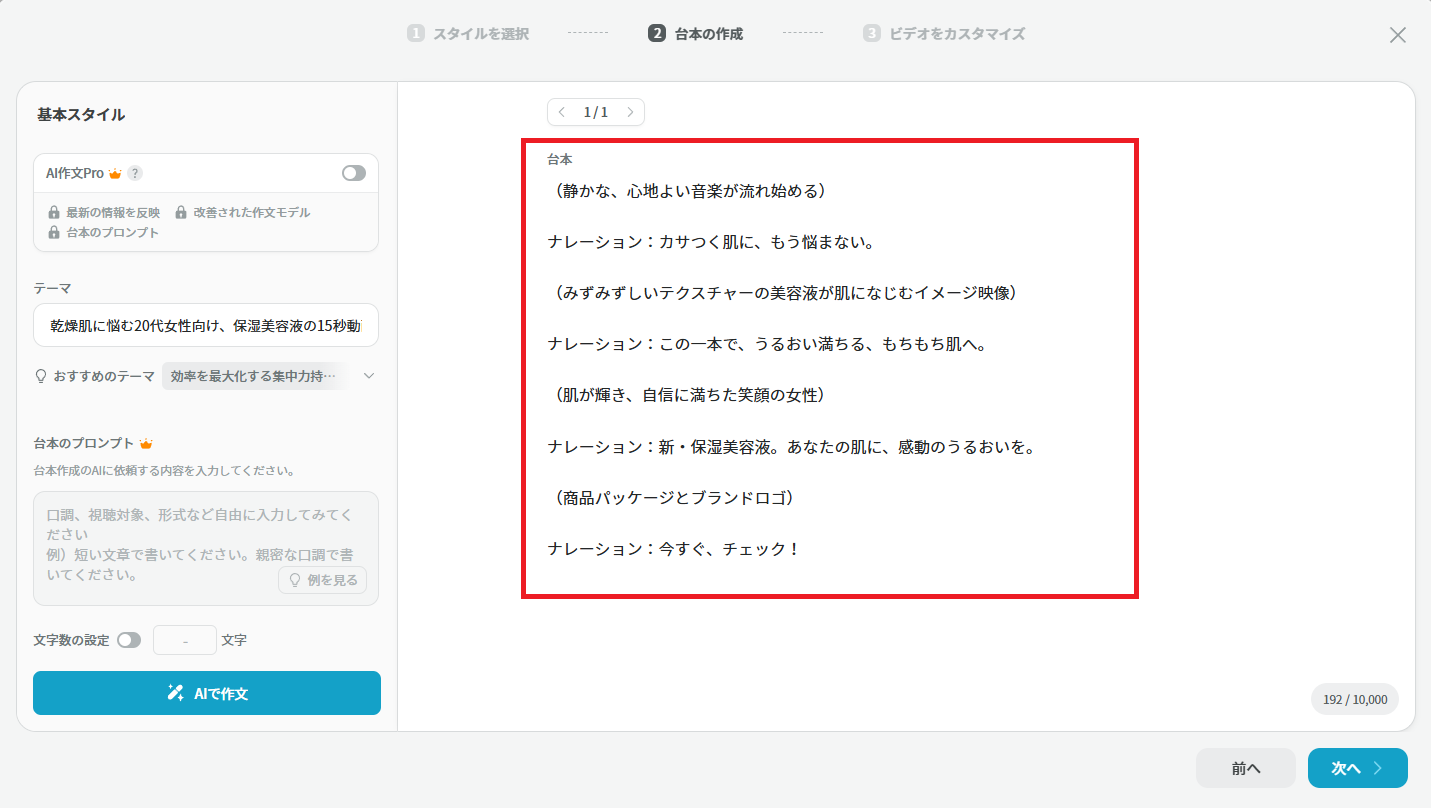Go to step 1 スタイルを選択
Viewport: 1431px width, 808px height.
click(468, 34)
